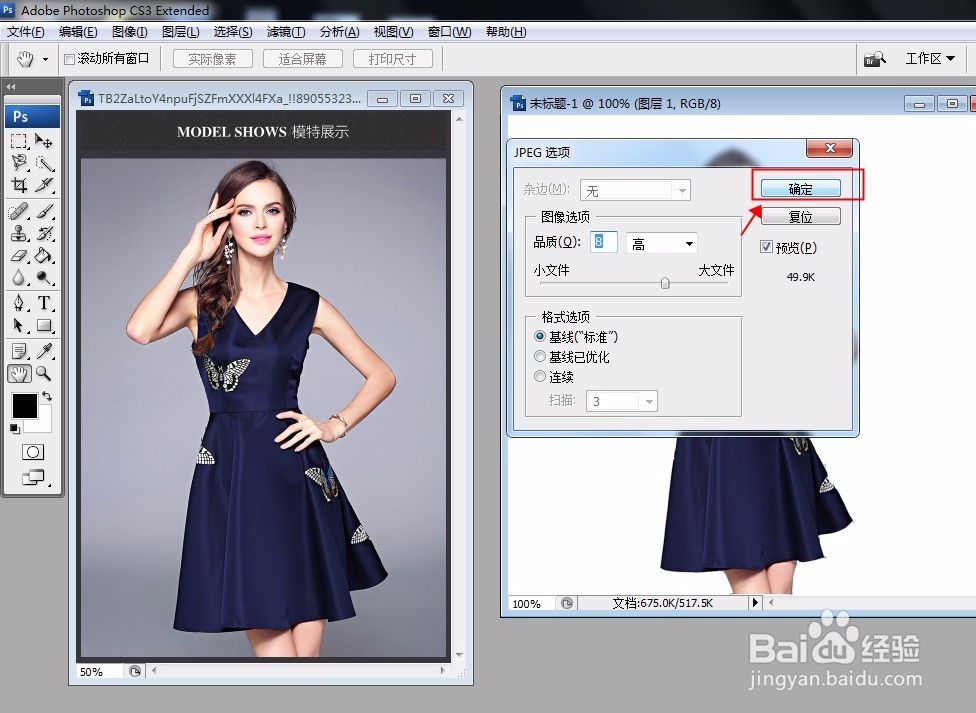Screen dimensions: 976x713
Task: Reset default foreground and background colors
Action: (15, 428)
